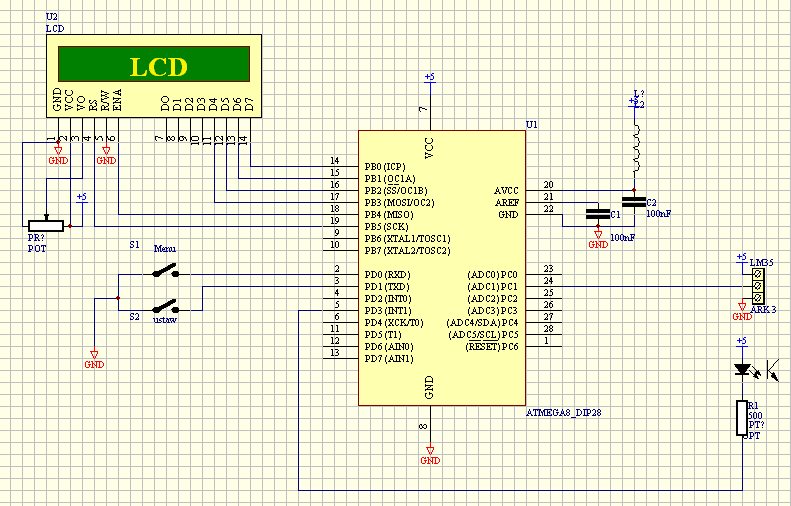Click +5 power symbol beside LM35 connector
The image size is (791, 506).
click(x=742, y=259)
